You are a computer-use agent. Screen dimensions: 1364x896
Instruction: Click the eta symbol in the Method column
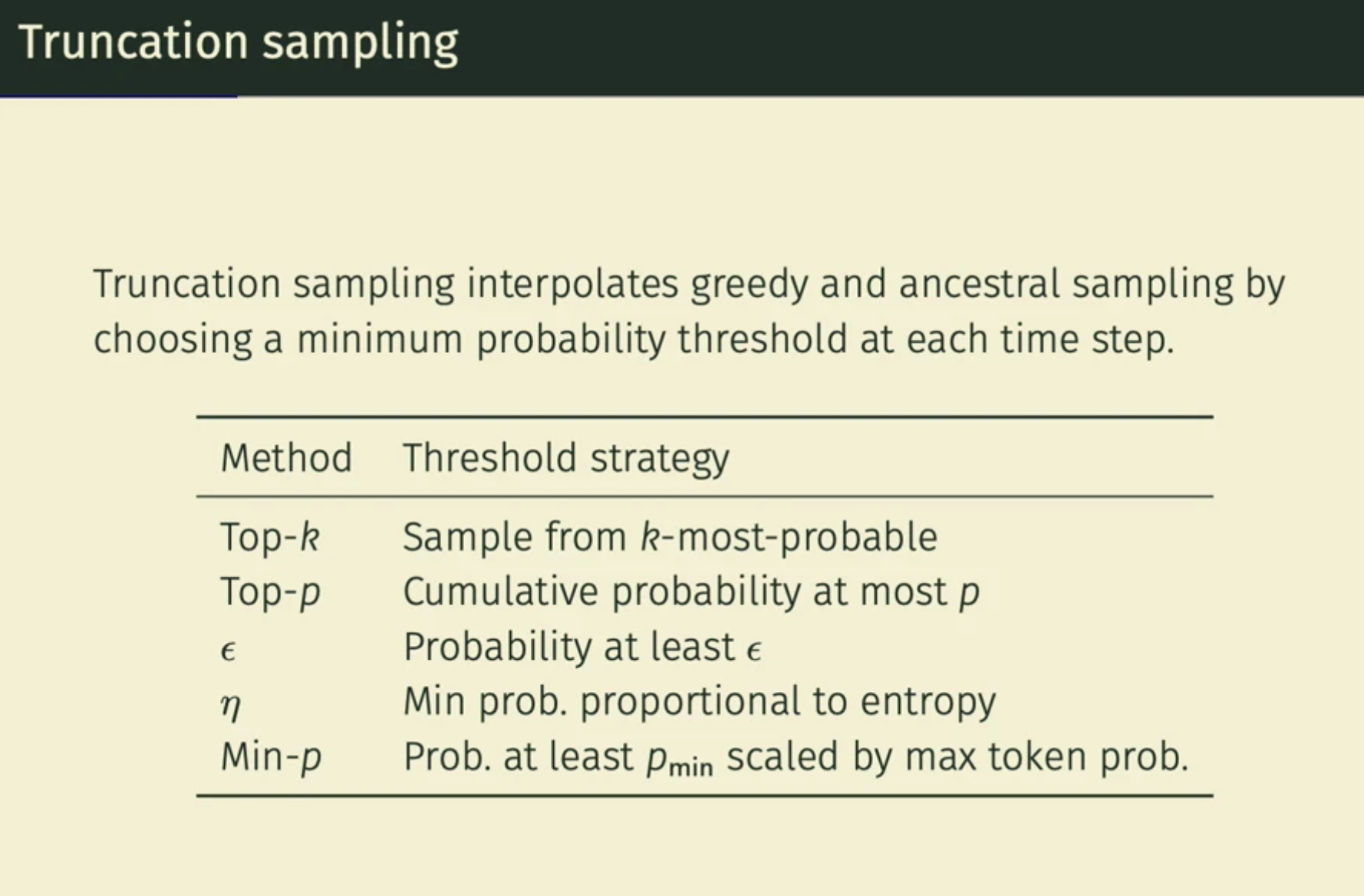(x=230, y=704)
